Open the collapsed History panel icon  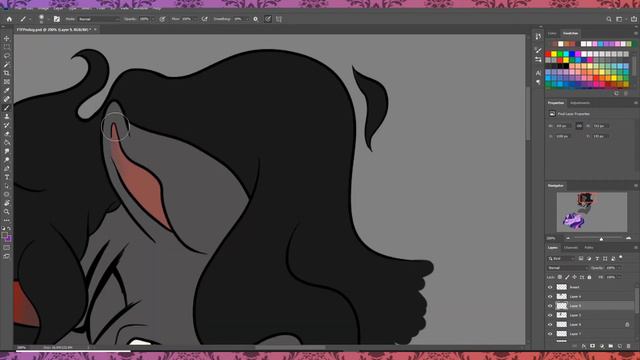click(x=538, y=36)
